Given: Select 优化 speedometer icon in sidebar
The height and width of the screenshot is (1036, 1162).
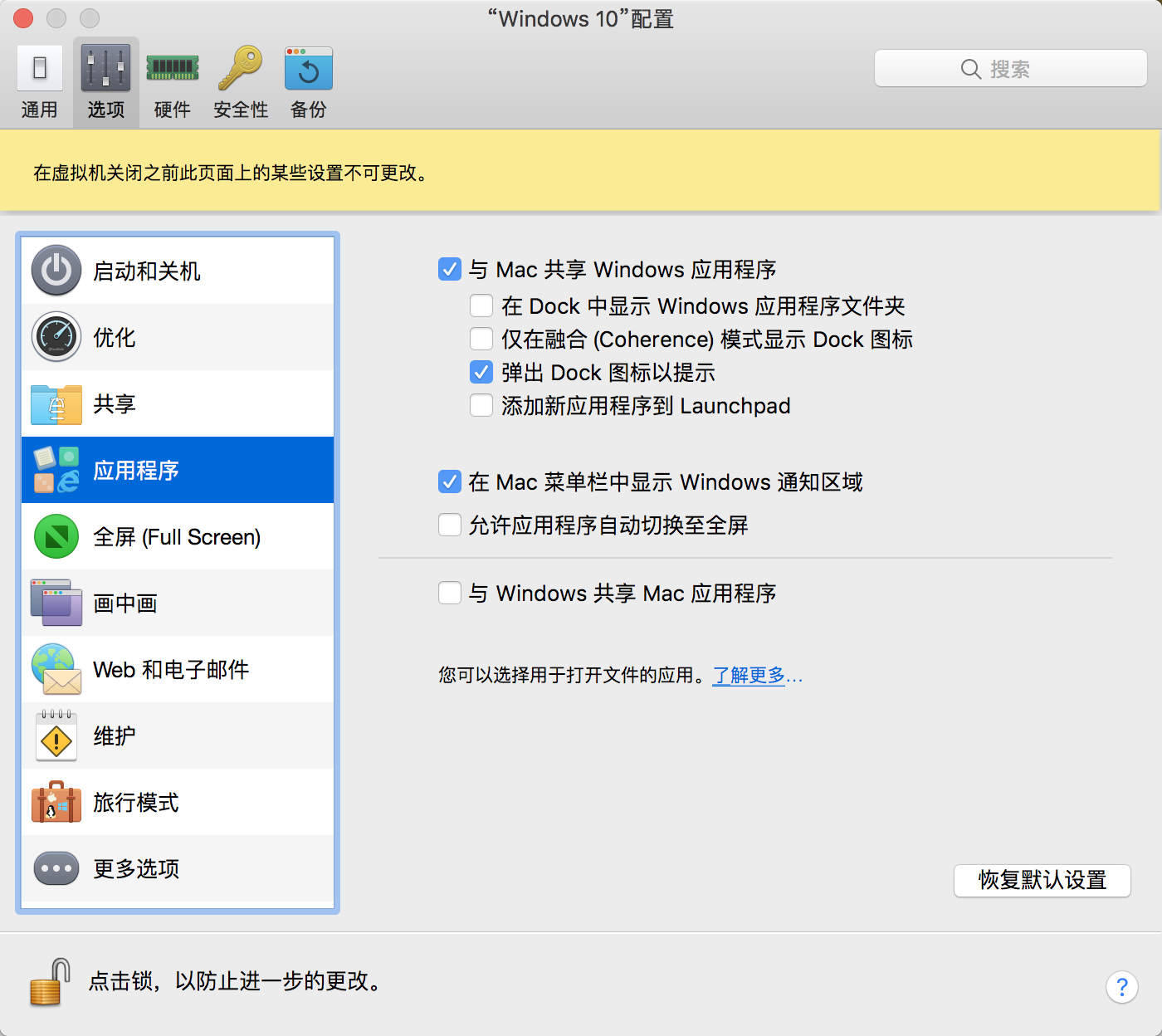Looking at the screenshot, I should point(56,337).
